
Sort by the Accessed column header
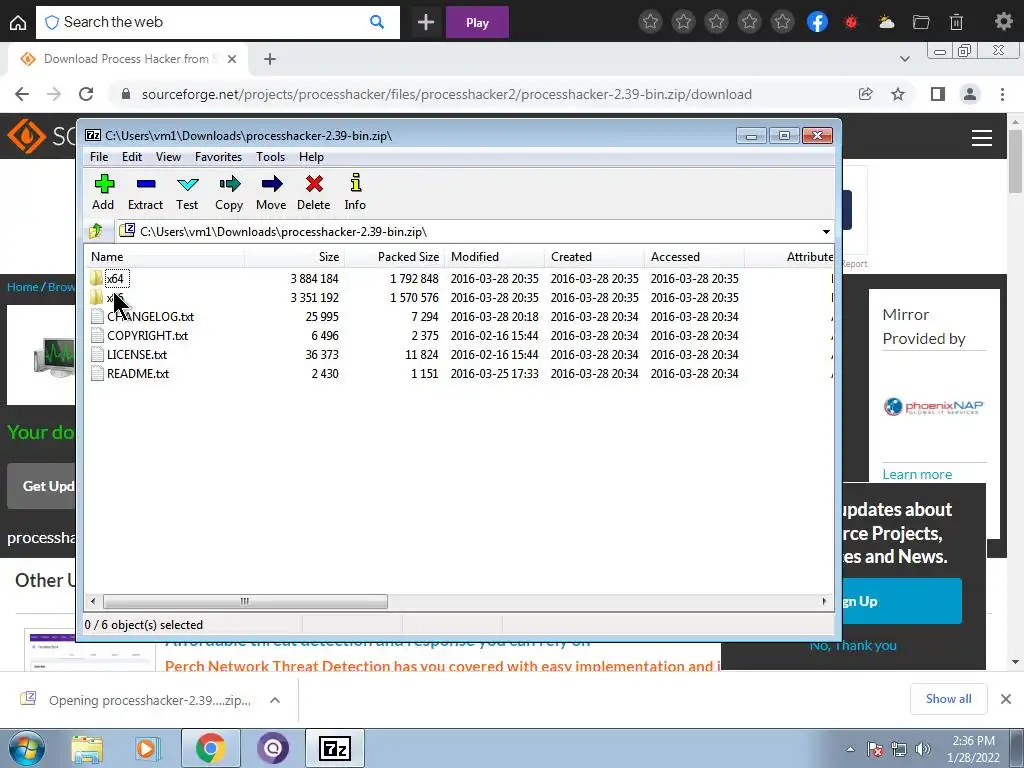click(x=694, y=257)
